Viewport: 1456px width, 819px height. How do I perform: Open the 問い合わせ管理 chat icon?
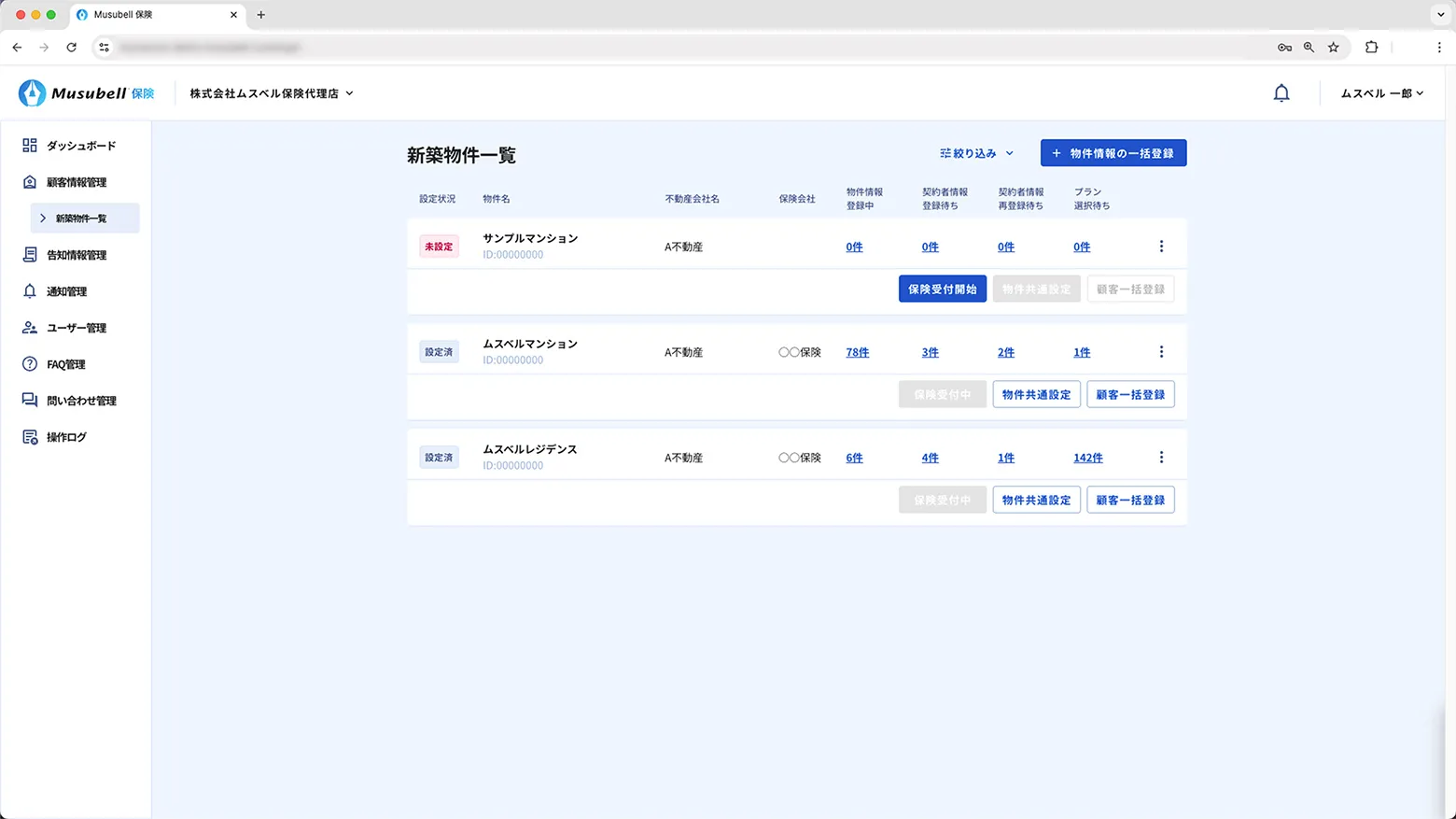tap(31, 400)
